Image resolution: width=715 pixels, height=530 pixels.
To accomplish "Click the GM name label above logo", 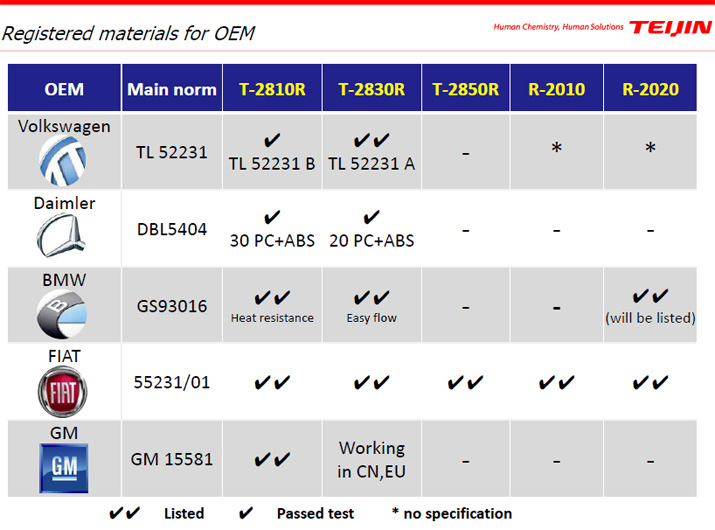I will coord(64,433).
